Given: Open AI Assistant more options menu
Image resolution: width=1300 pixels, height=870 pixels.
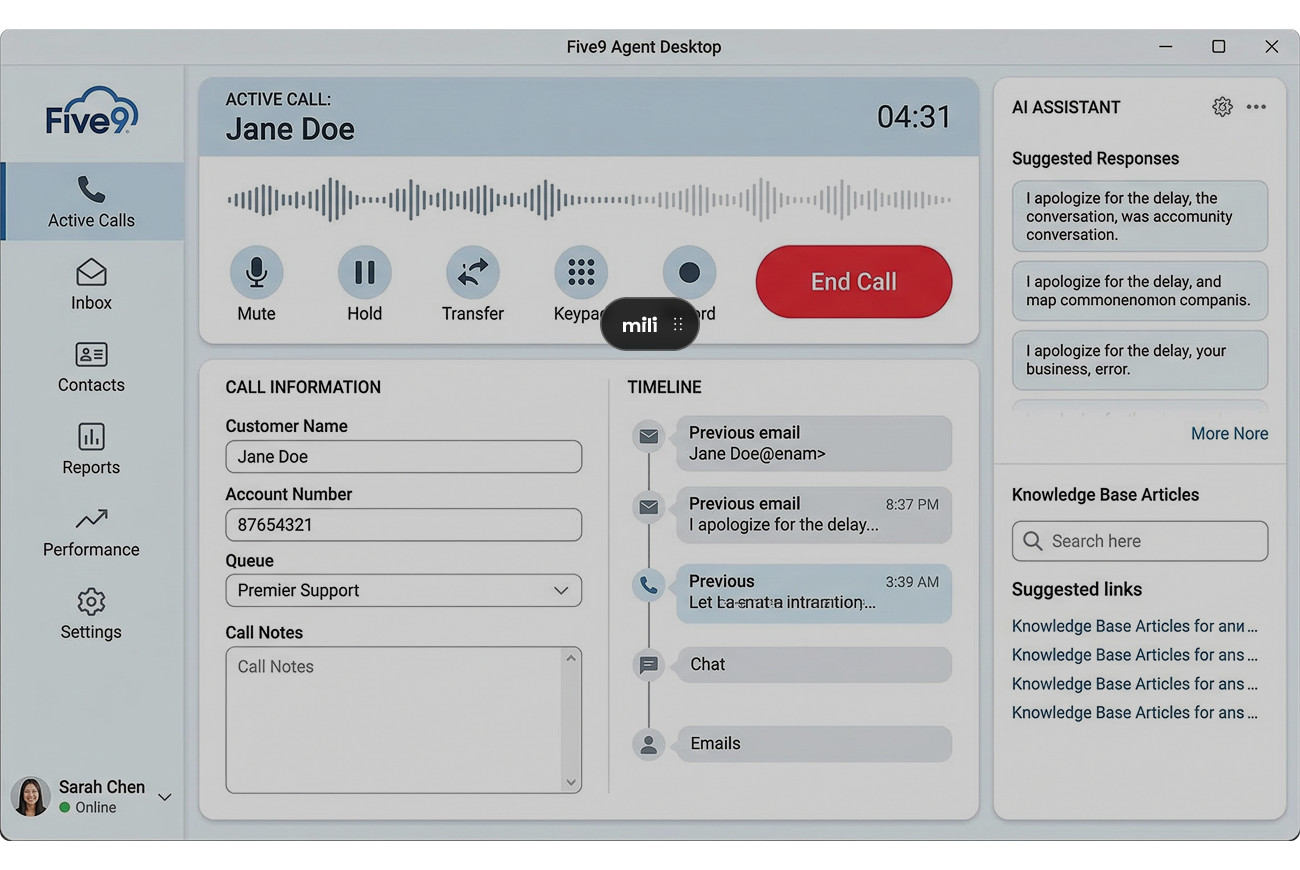Looking at the screenshot, I should click(x=1256, y=107).
